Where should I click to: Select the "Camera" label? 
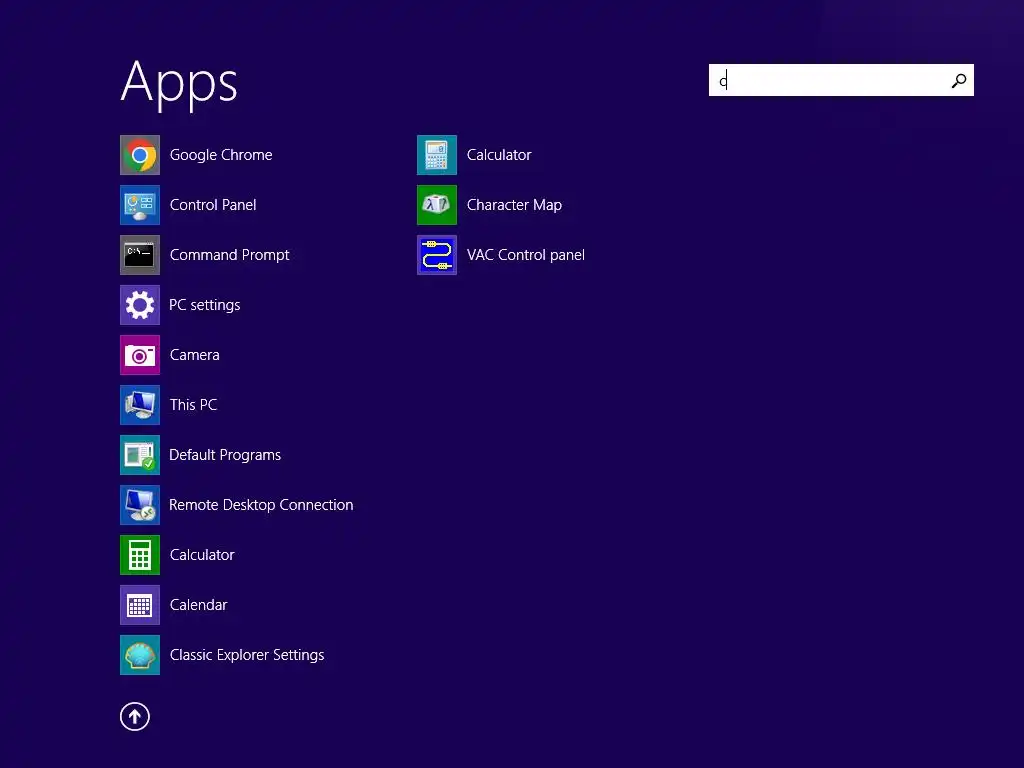195,355
